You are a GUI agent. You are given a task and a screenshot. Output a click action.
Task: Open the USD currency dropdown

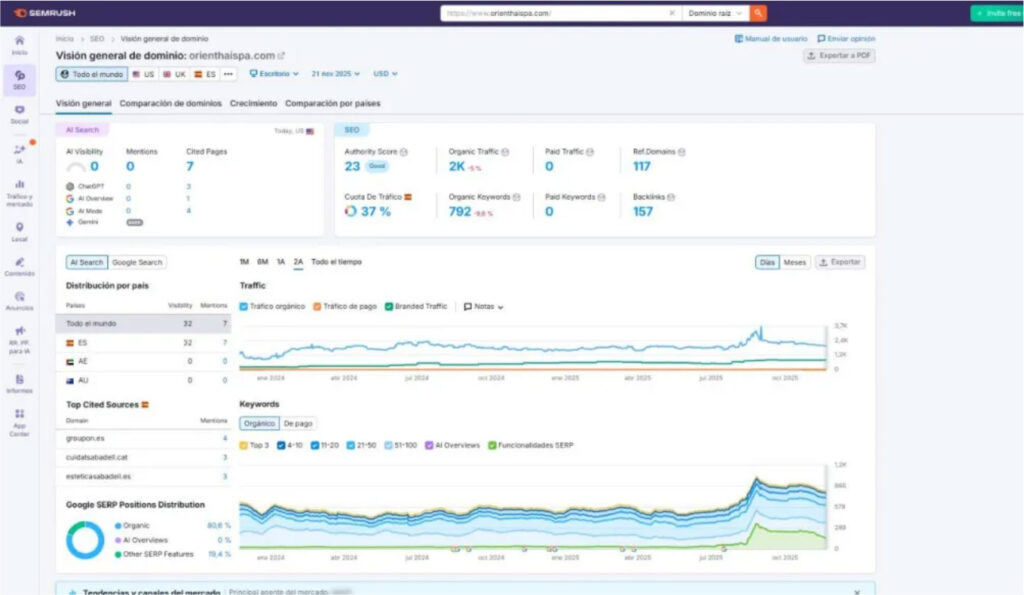pos(384,74)
